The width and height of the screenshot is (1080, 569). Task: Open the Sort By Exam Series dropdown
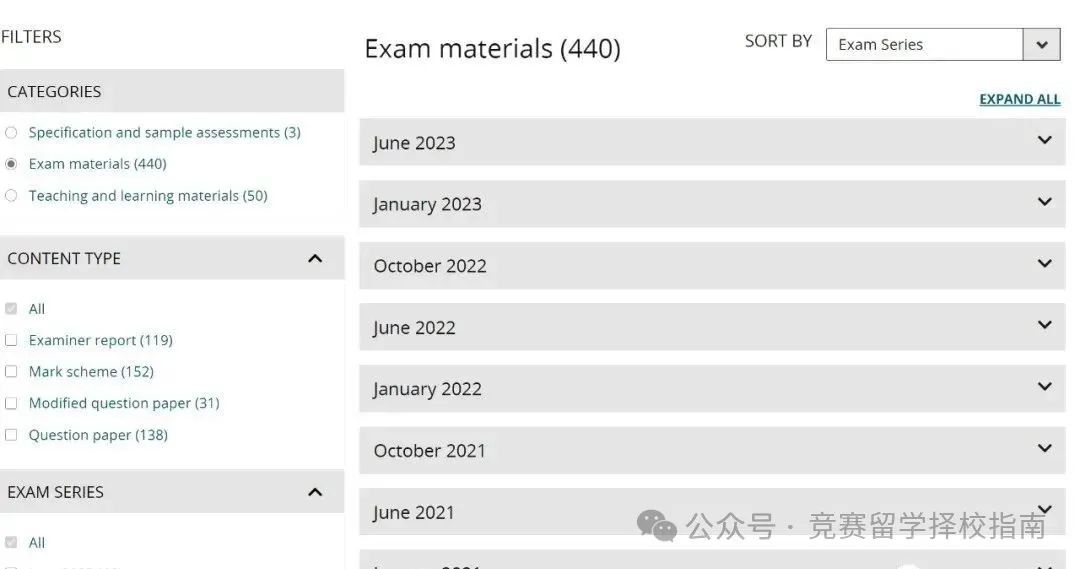click(x=943, y=45)
